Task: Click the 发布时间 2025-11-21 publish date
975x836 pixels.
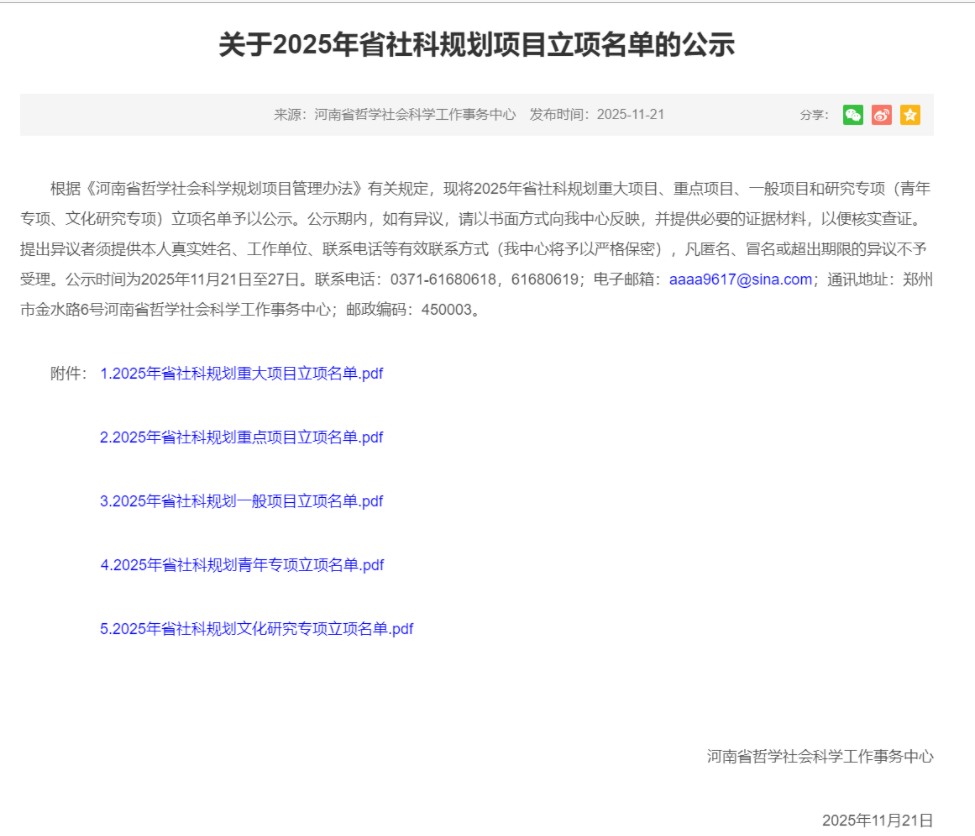Action: click(x=596, y=115)
